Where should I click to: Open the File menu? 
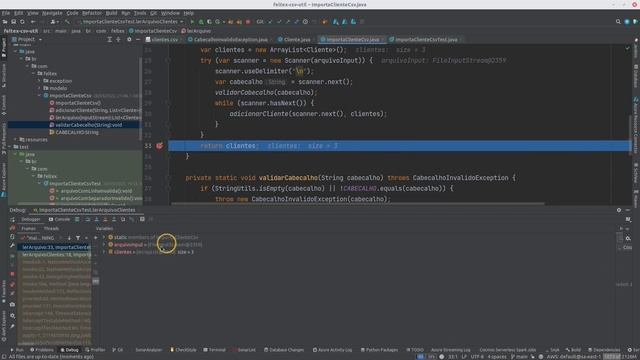pyautogui.click(x=6, y=13)
